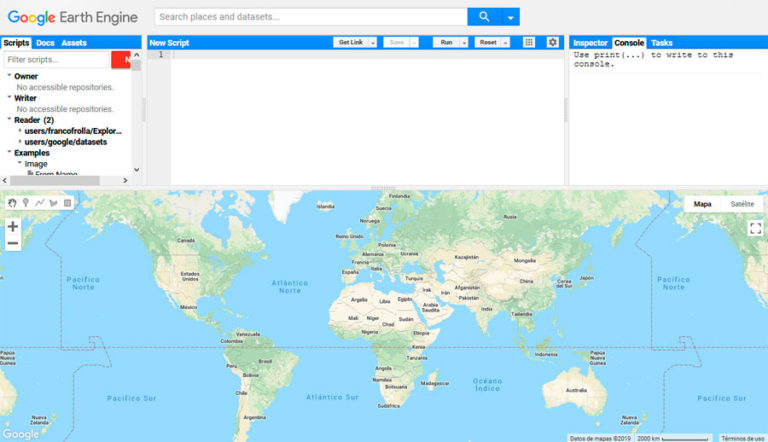Select the draw line tool
The height and width of the screenshot is (442, 768).
(40, 203)
